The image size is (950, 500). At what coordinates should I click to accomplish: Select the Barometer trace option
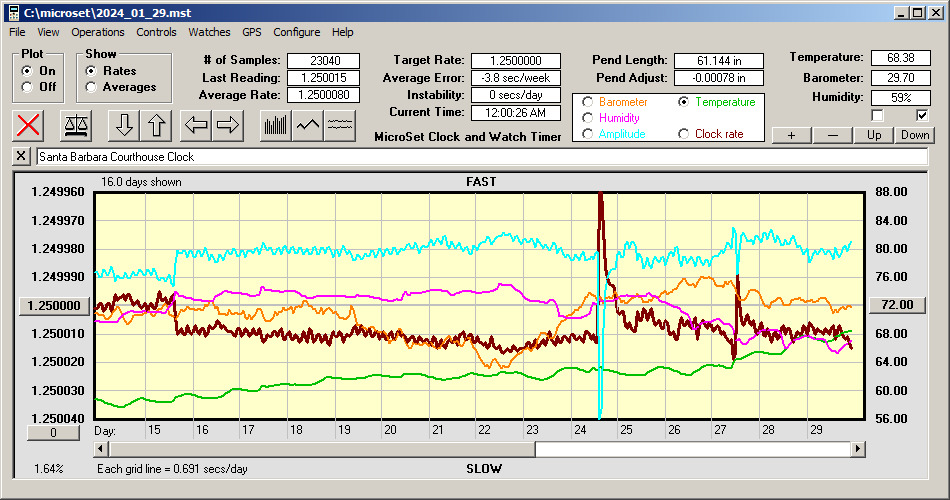pyautogui.click(x=587, y=102)
